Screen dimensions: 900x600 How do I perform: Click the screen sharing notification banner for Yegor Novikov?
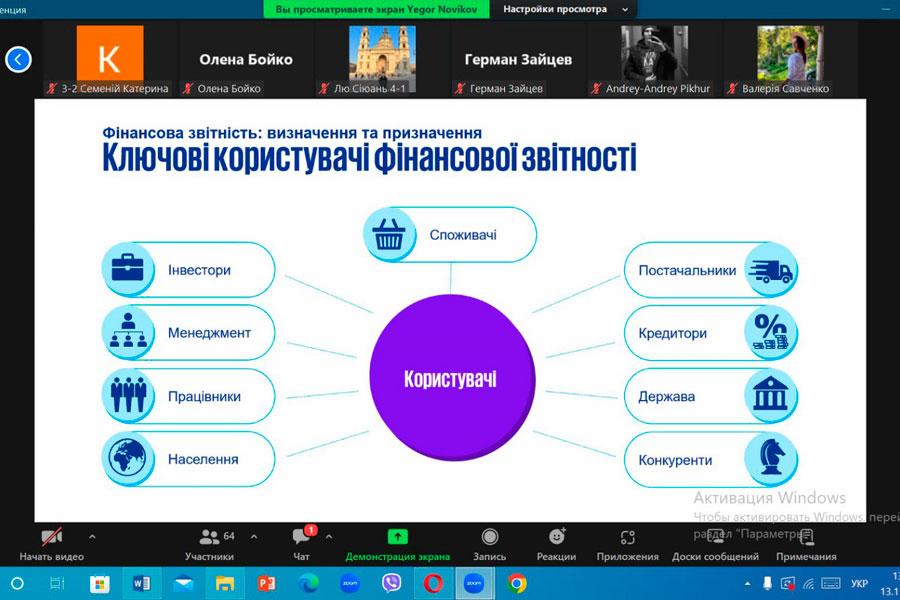click(376, 9)
